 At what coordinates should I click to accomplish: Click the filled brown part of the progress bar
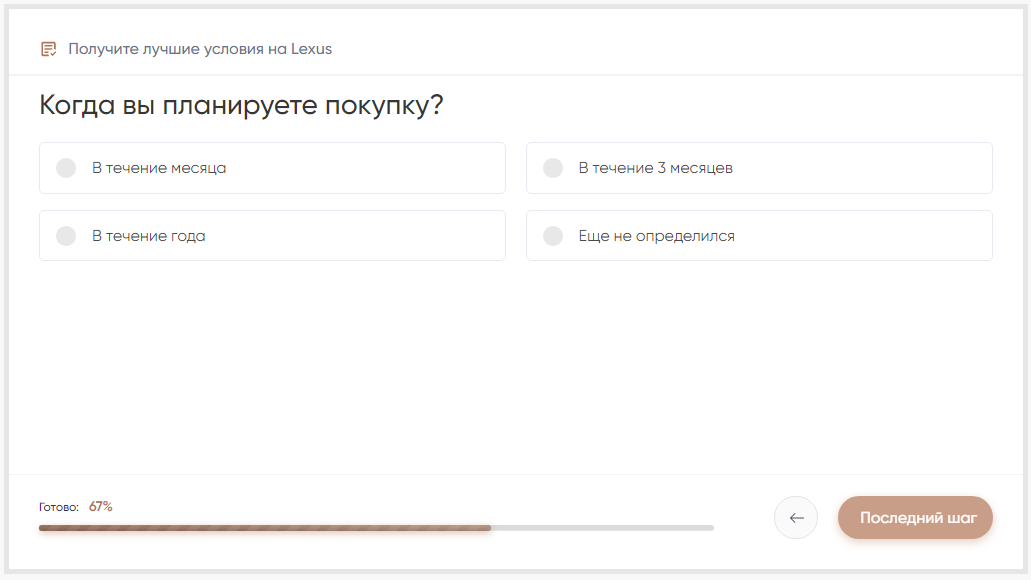pyautogui.click(x=265, y=527)
